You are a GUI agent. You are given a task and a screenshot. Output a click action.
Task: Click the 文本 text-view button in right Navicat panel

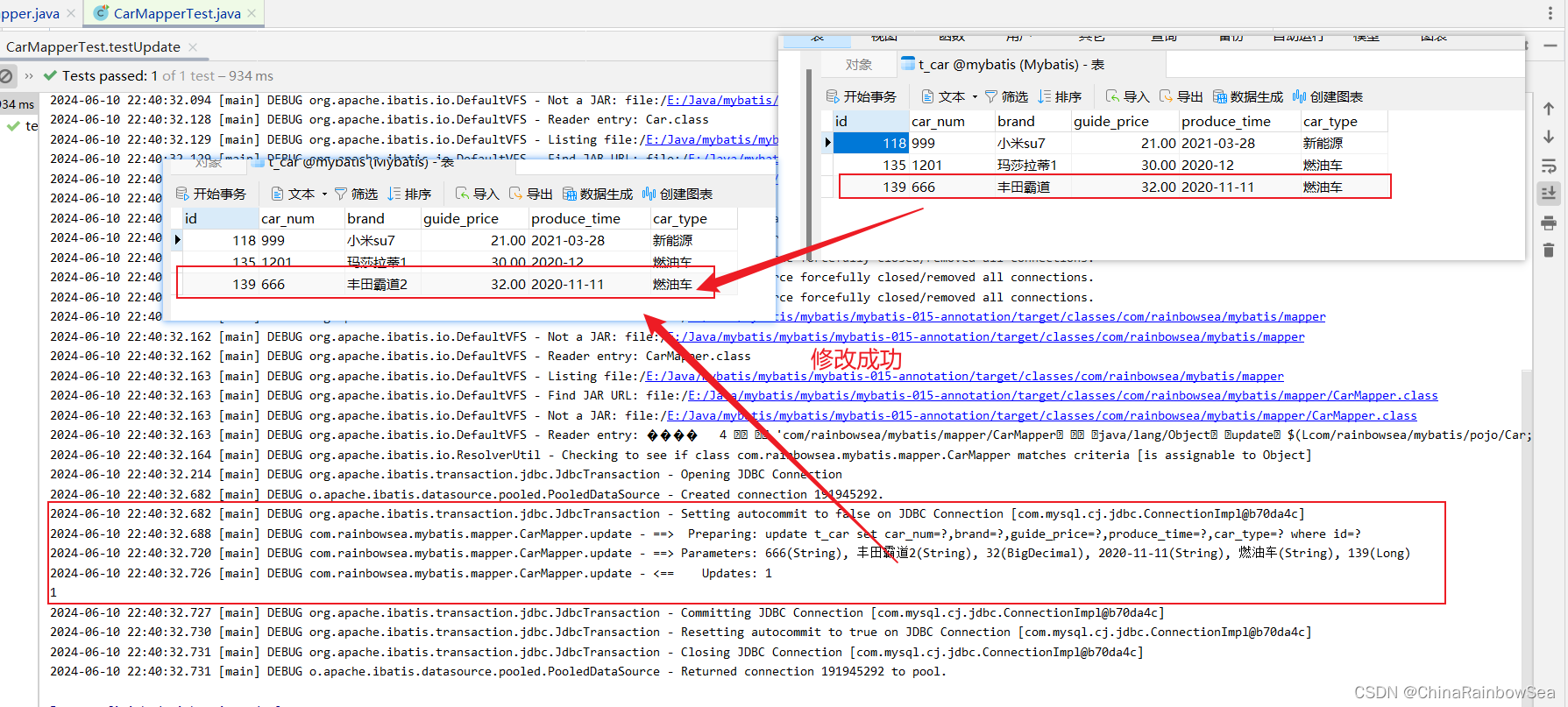942,96
